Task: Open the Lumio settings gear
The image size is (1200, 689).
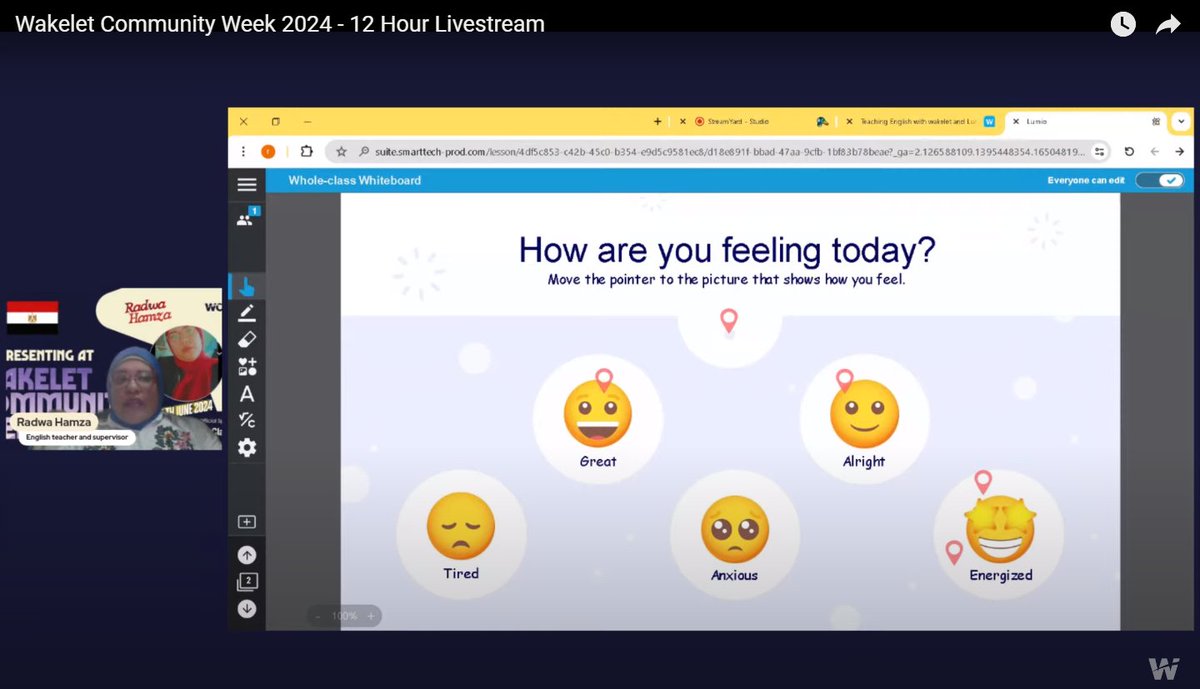Action: coord(247,448)
